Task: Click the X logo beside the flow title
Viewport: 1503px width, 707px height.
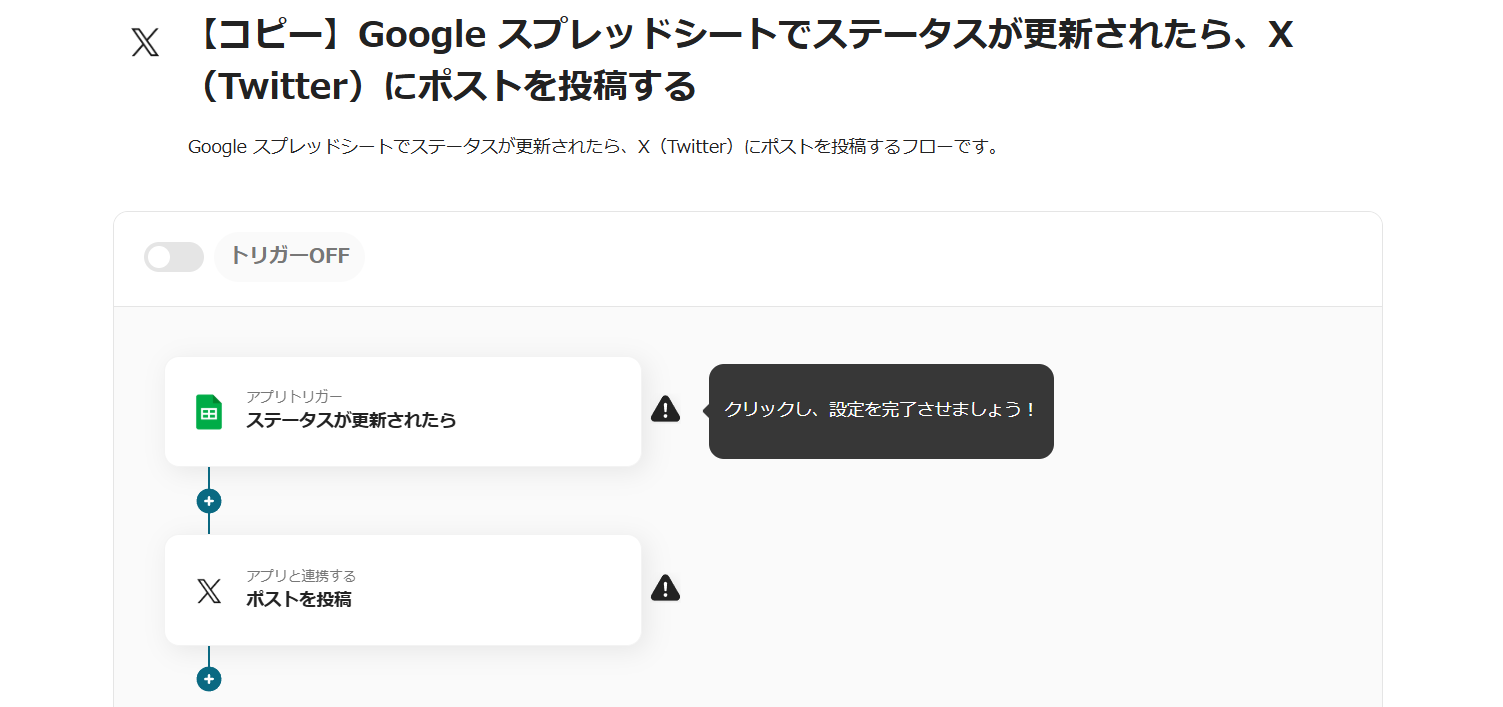Action: click(x=145, y=43)
